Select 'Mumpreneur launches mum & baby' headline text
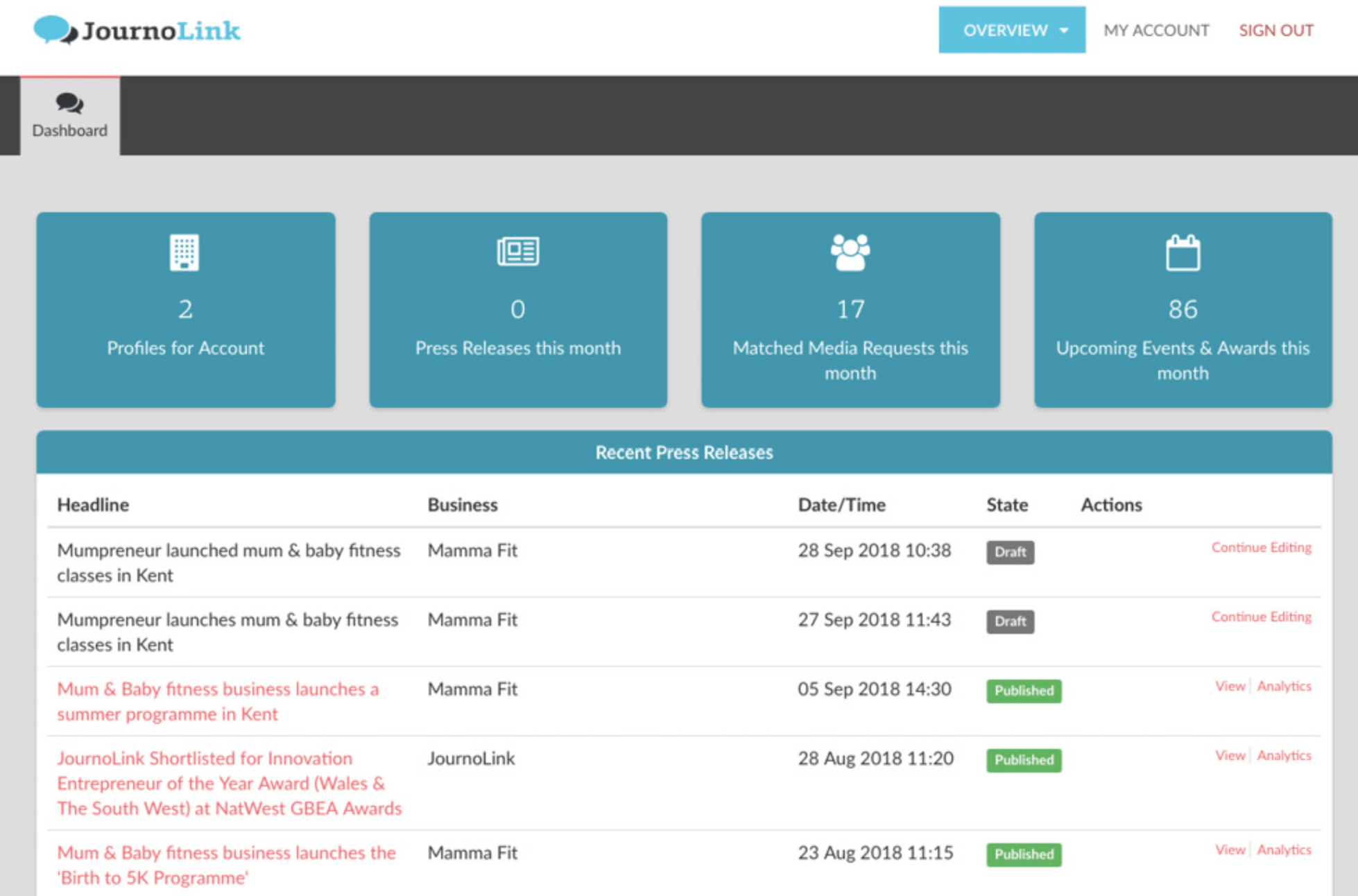Viewport: 1358px width, 896px height. 227,632
